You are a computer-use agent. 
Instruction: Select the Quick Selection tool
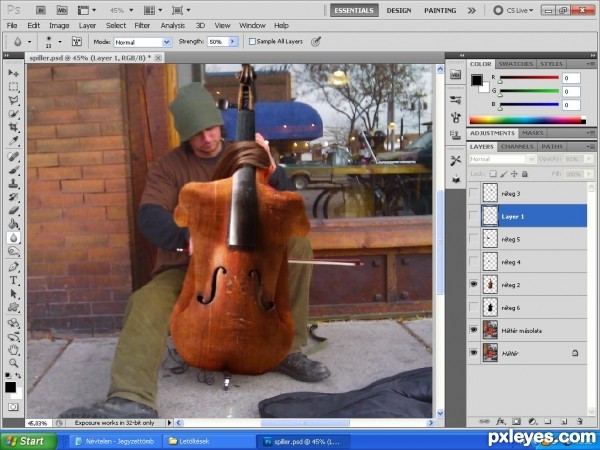tap(13, 114)
